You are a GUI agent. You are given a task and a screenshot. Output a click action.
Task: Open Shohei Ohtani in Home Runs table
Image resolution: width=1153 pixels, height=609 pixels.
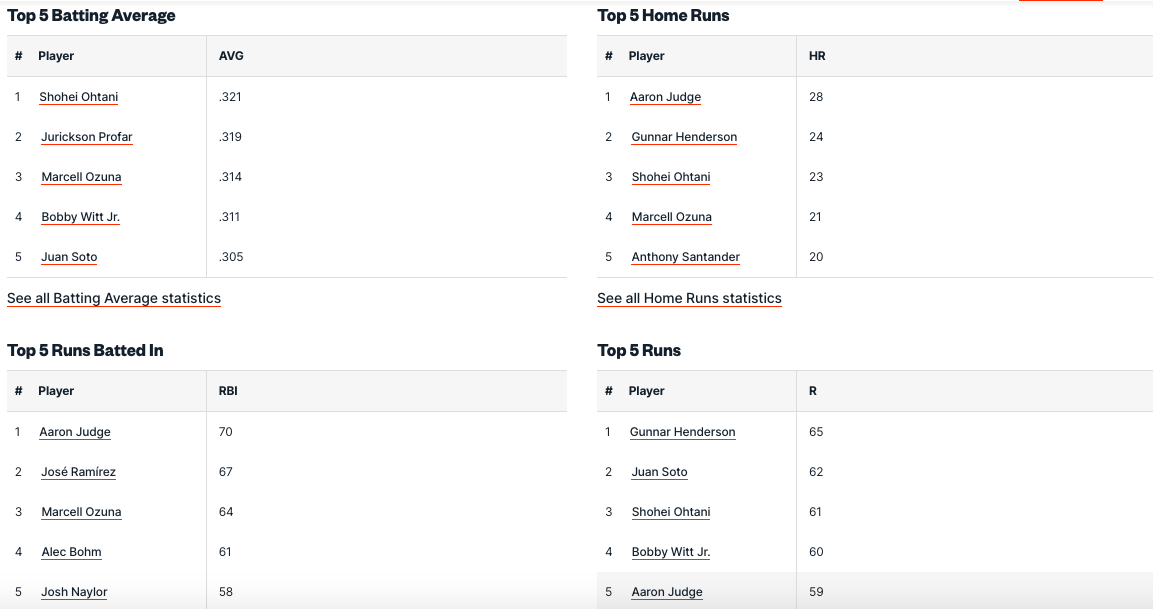(x=671, y=177)
